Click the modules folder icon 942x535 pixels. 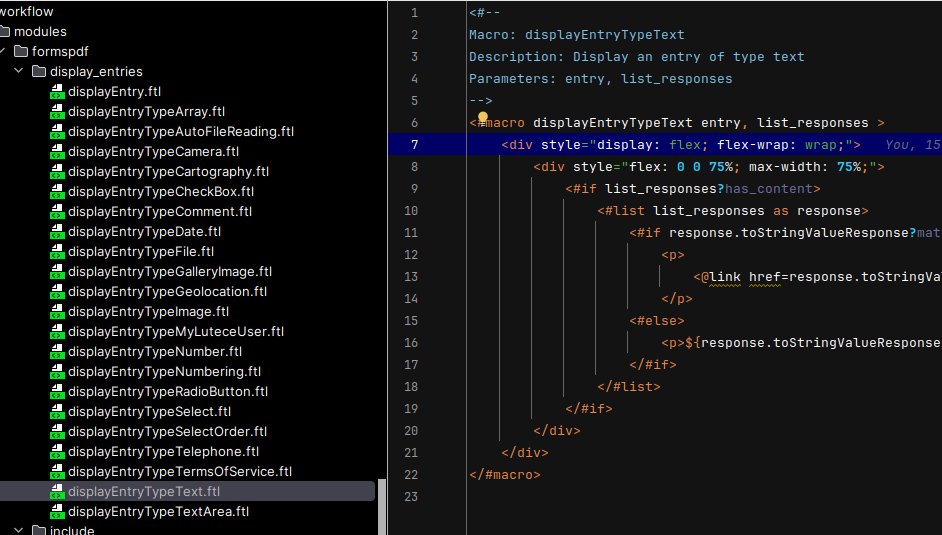click(4, 32)
